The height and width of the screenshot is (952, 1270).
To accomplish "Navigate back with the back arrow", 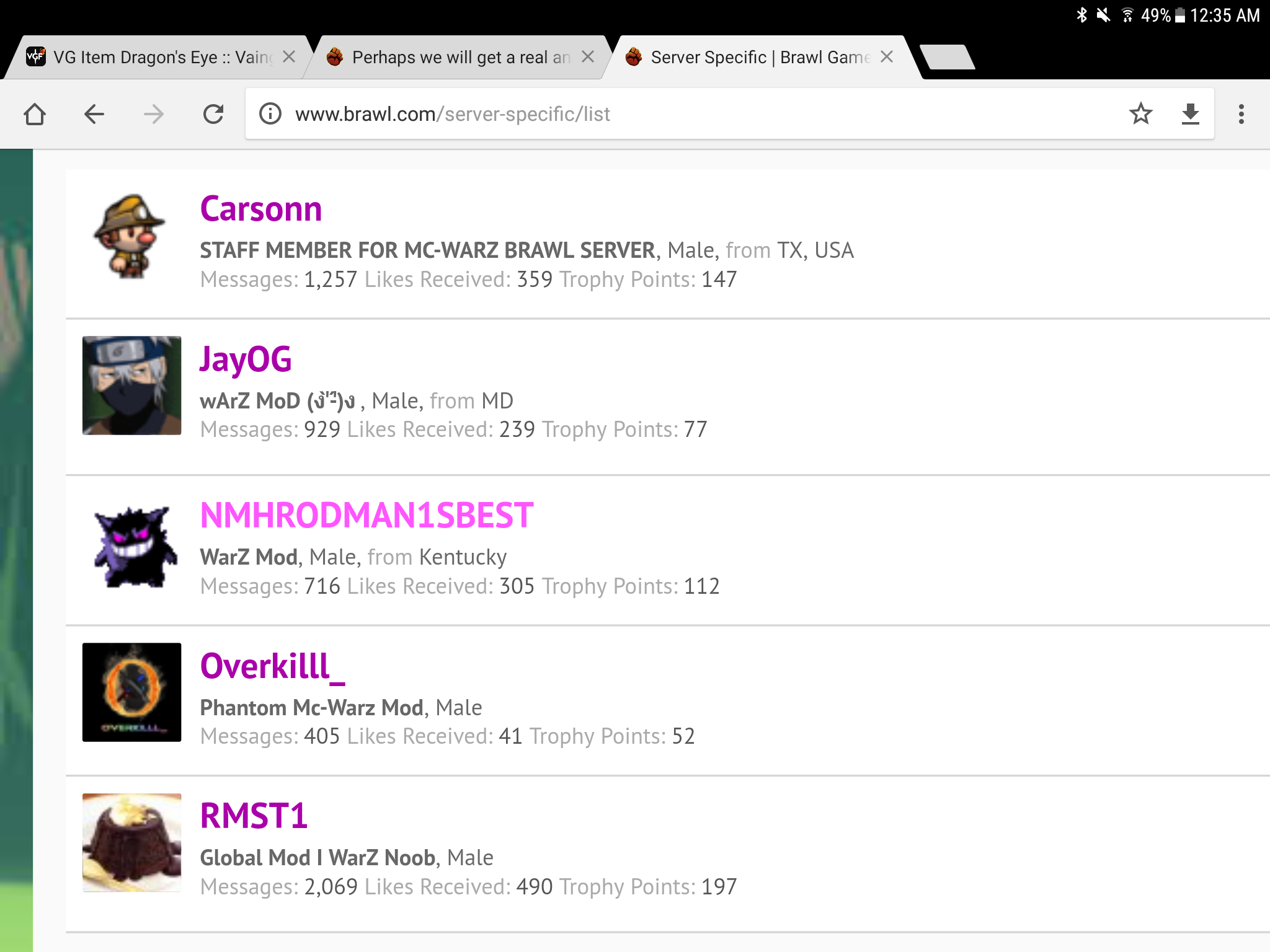I will pyautogui.click(x=94, y=114).
